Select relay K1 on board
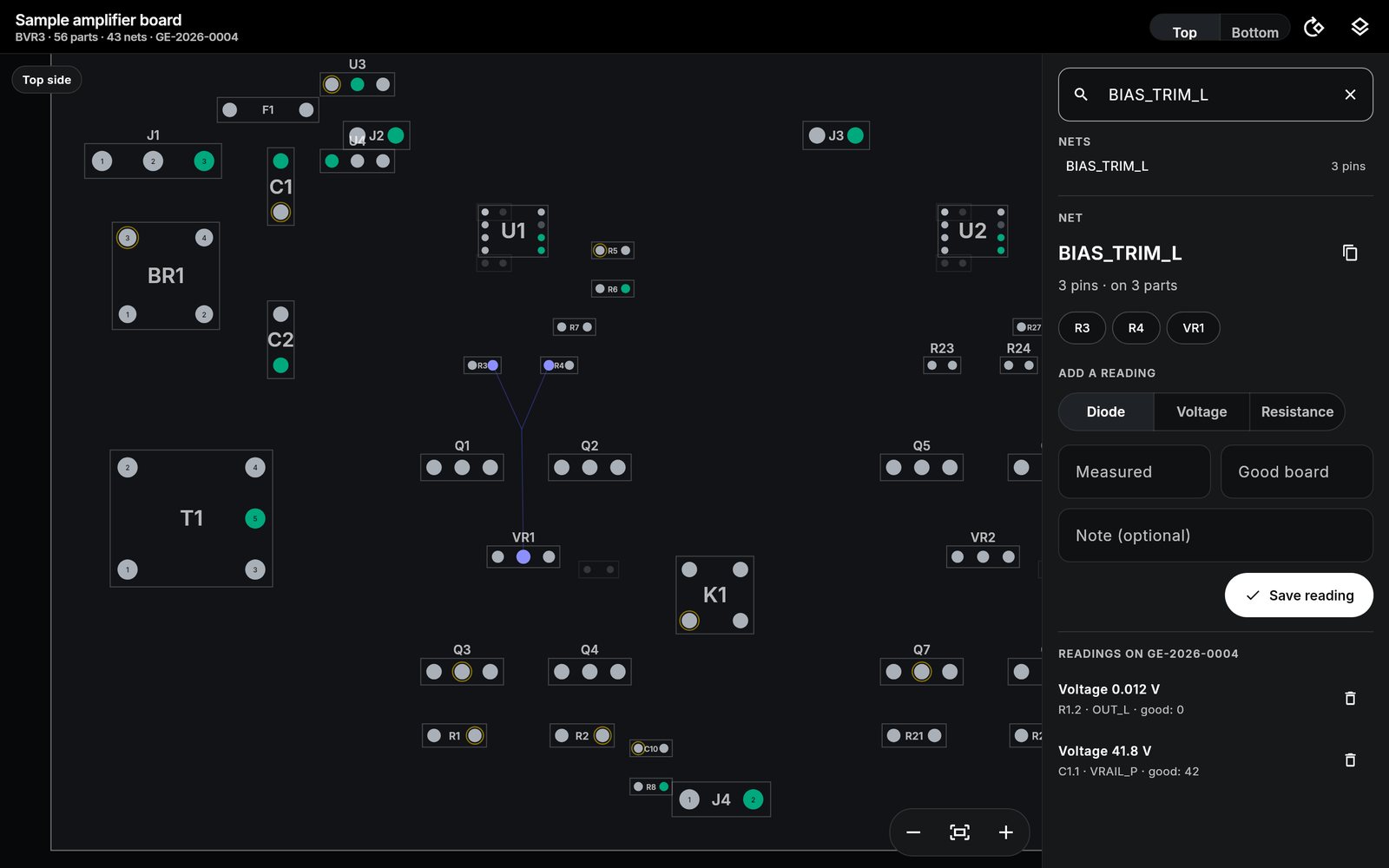This screenshot has width=1389, height=868. pyautogui.click(x=714, y=595)
